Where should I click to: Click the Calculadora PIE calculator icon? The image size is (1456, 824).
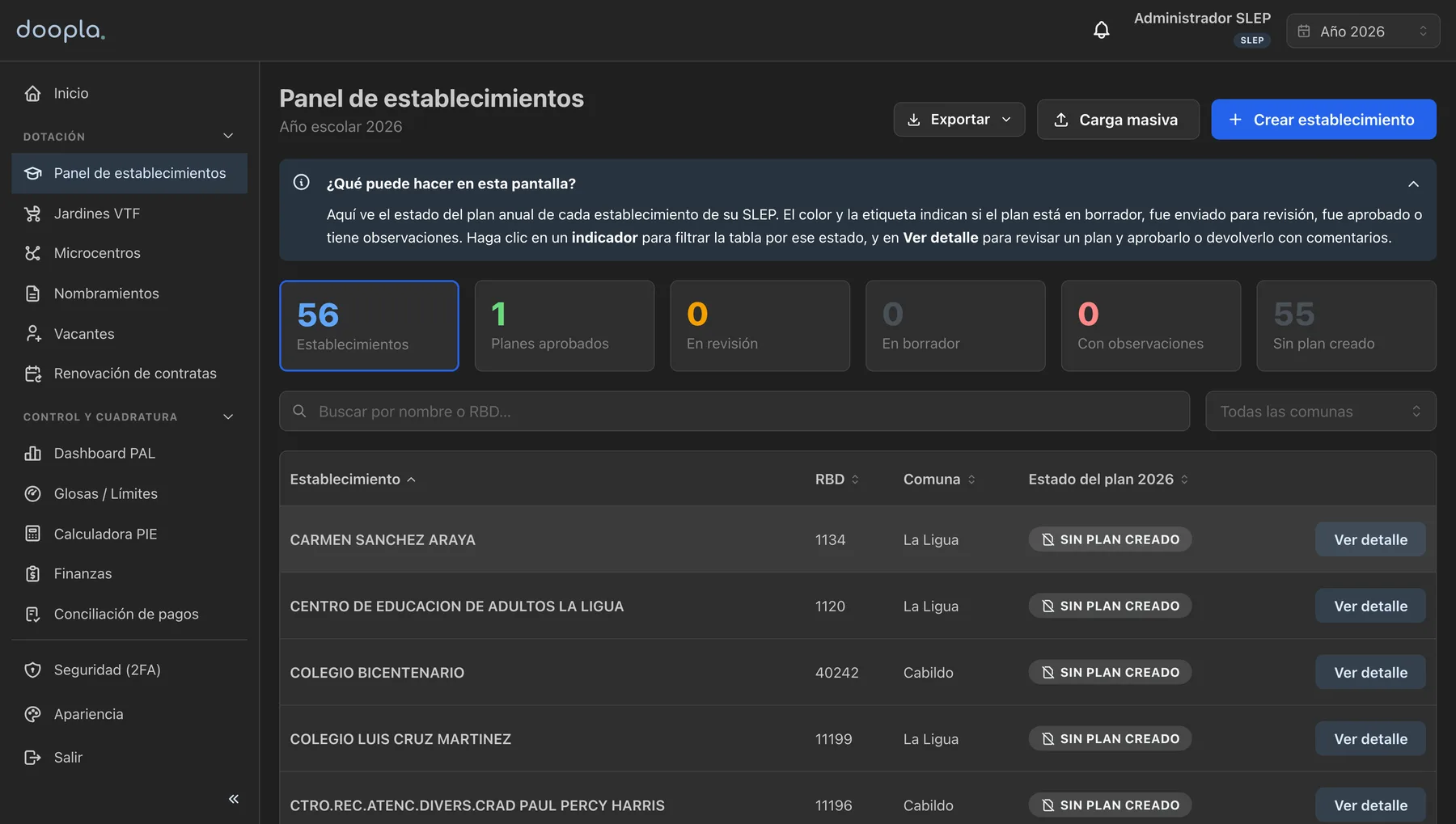32,534
